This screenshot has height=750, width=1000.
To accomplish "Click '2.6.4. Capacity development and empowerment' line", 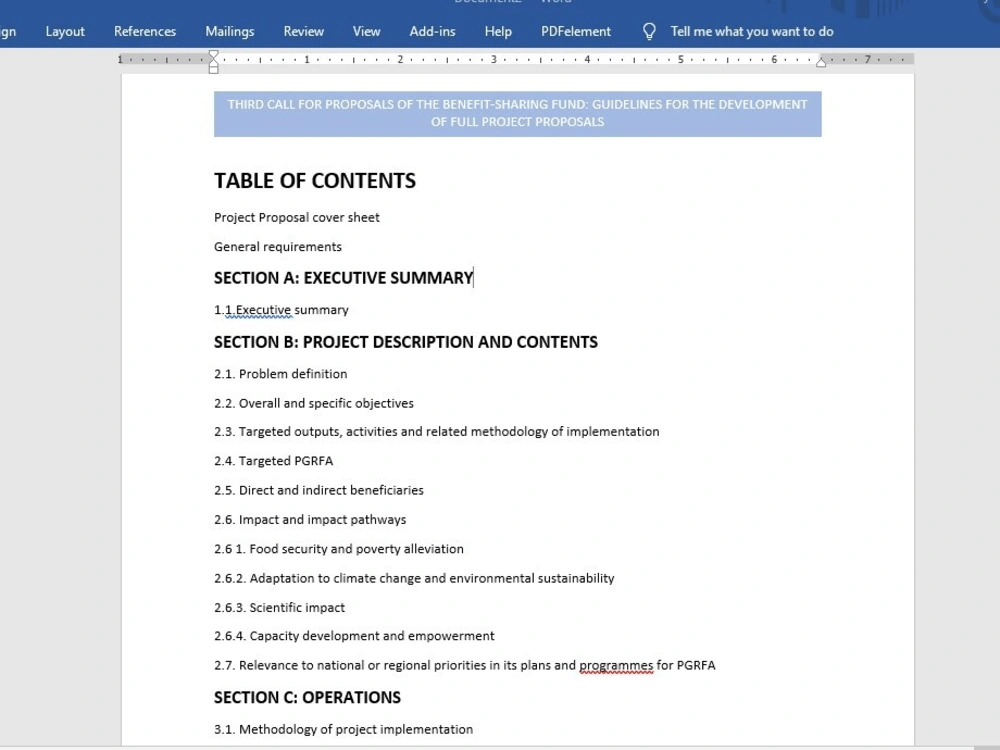I will (354, 636).
